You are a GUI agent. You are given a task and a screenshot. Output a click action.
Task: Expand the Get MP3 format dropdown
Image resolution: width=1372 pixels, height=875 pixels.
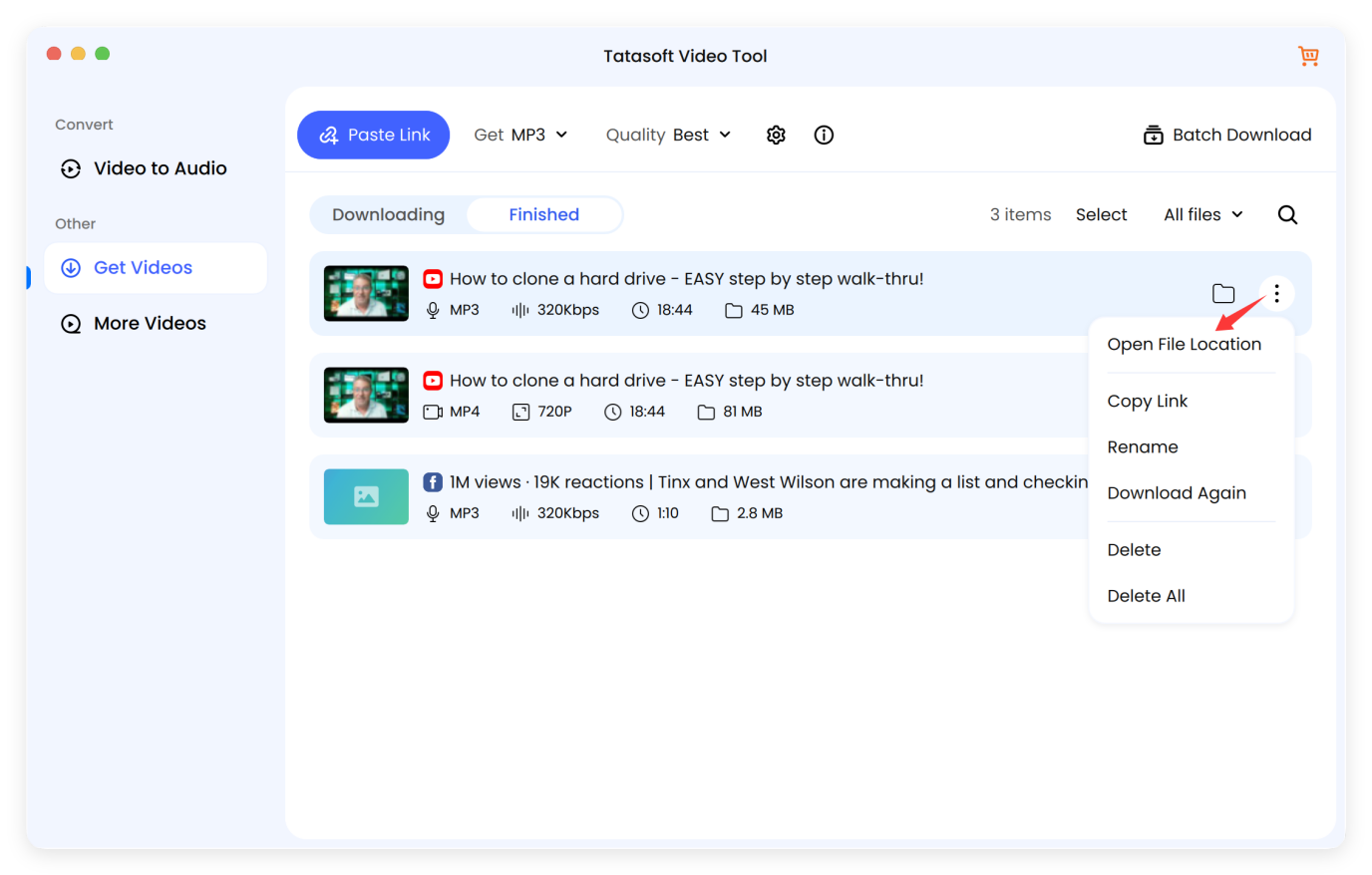point(521,134)
